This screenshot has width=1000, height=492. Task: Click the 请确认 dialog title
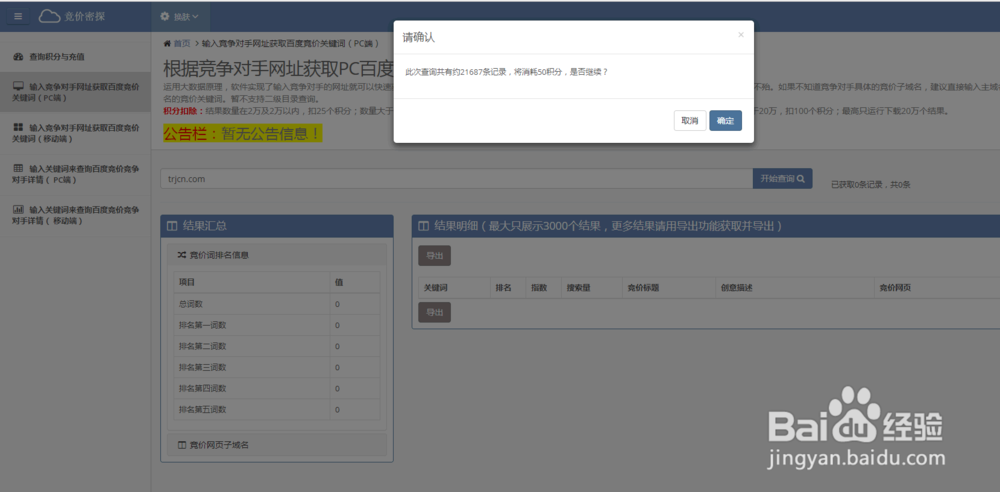[x=418, y=37]
